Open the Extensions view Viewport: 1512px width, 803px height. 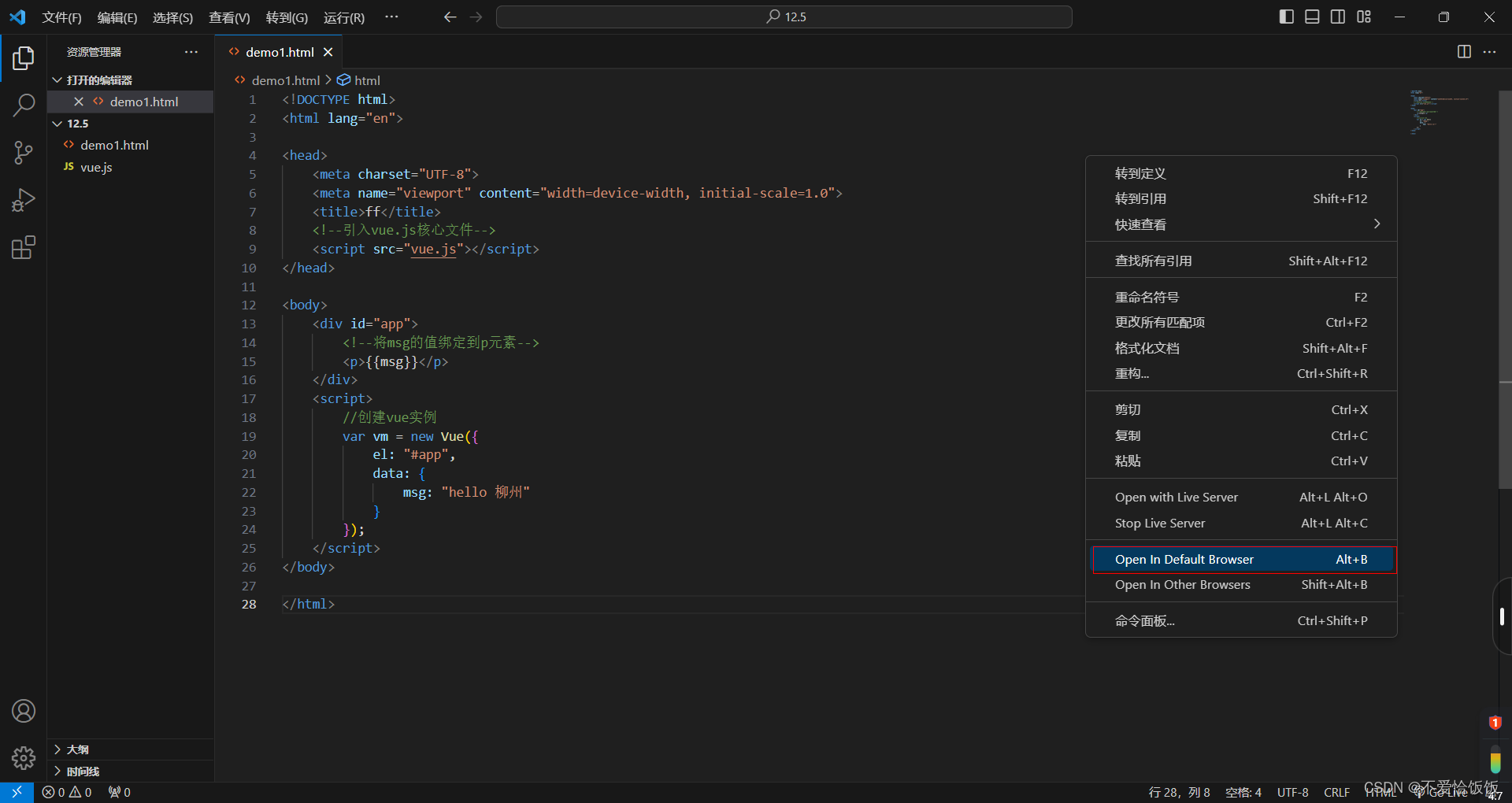click(x=24, y=248)
